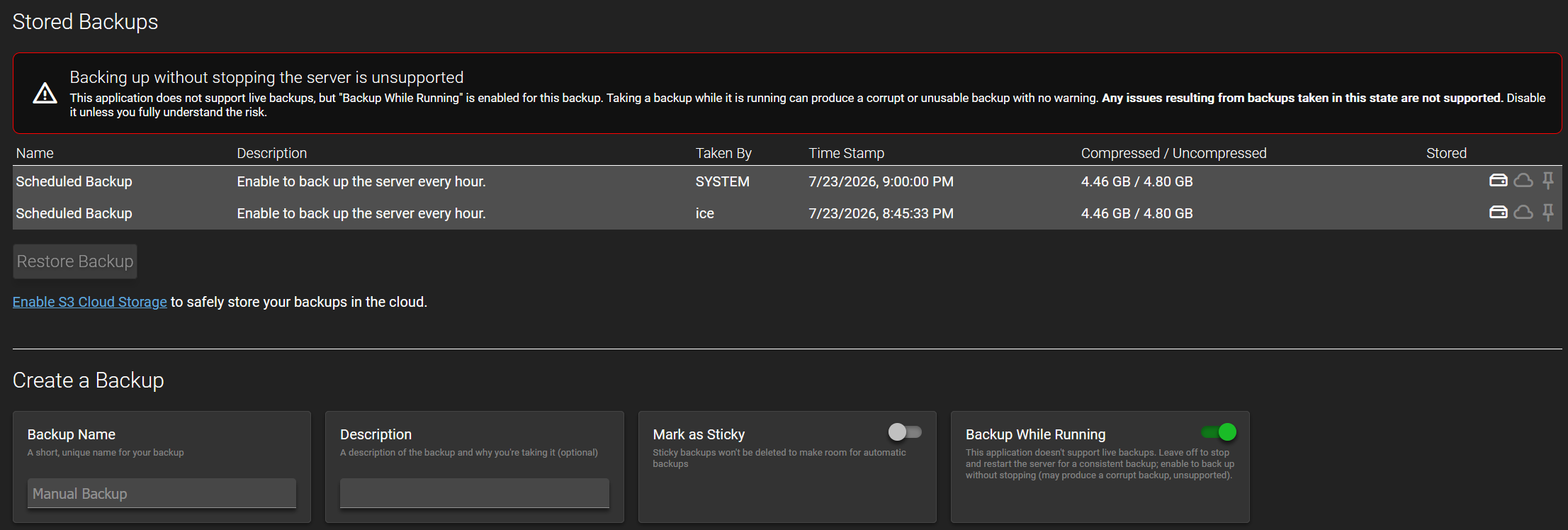Image resolution: width=1568 pixels, height=530 pixels.
Task: Open the Enable S3 Cloud Storage link
Action: (x=90, y=302)
